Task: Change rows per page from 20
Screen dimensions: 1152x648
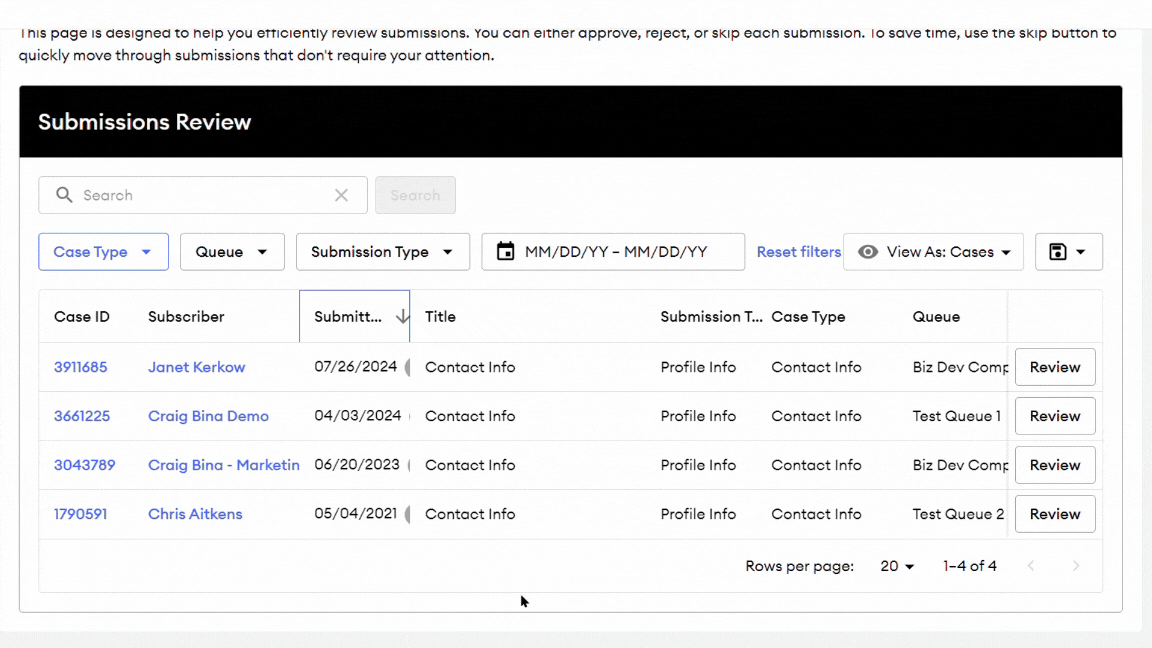Action: point(897,566)
